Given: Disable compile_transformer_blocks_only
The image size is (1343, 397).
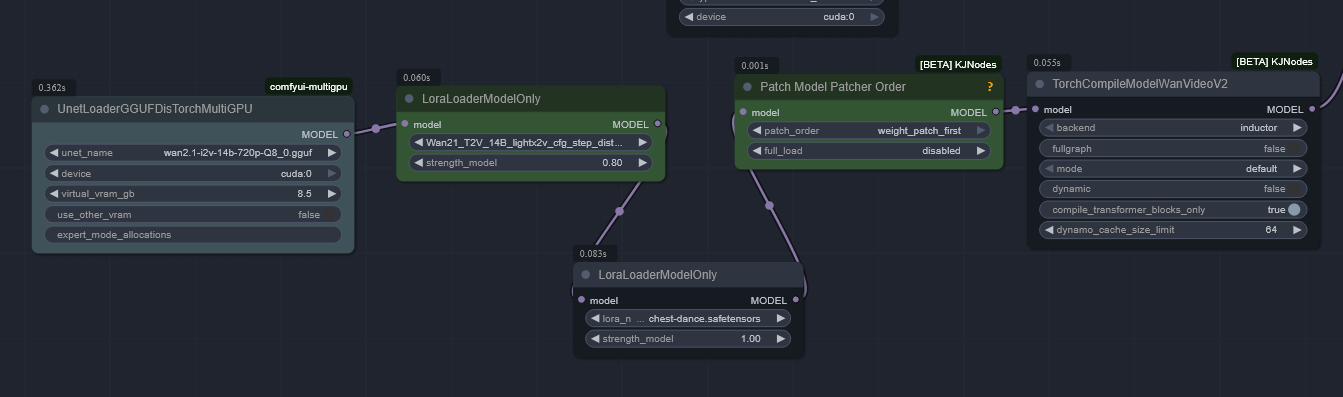Looking at the screenshot, I should tap(1173, 210).
